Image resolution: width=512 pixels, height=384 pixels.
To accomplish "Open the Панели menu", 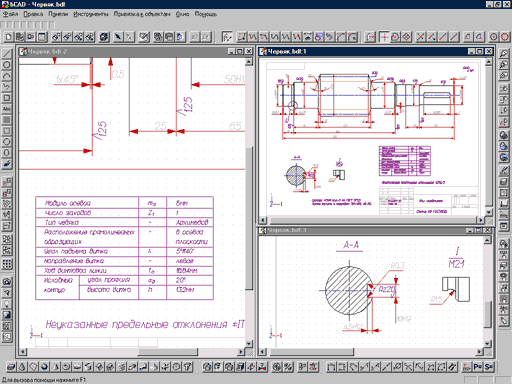I will coord(58,14).
